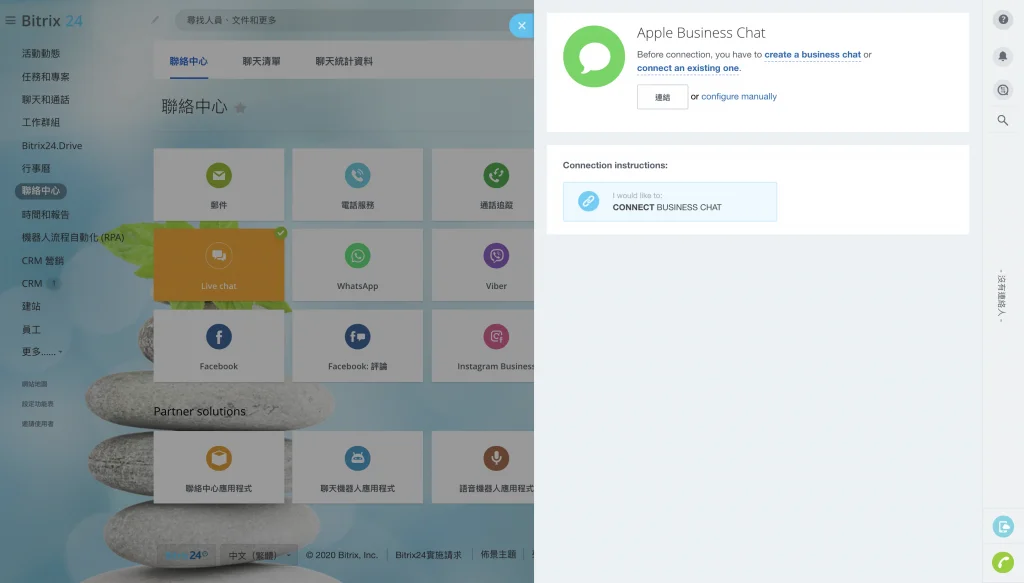Image resolution: width=1024 pixels, height=583 pixels.
Task: Click the search magnifier icon in right sidebar
Action: point(1003,121)
